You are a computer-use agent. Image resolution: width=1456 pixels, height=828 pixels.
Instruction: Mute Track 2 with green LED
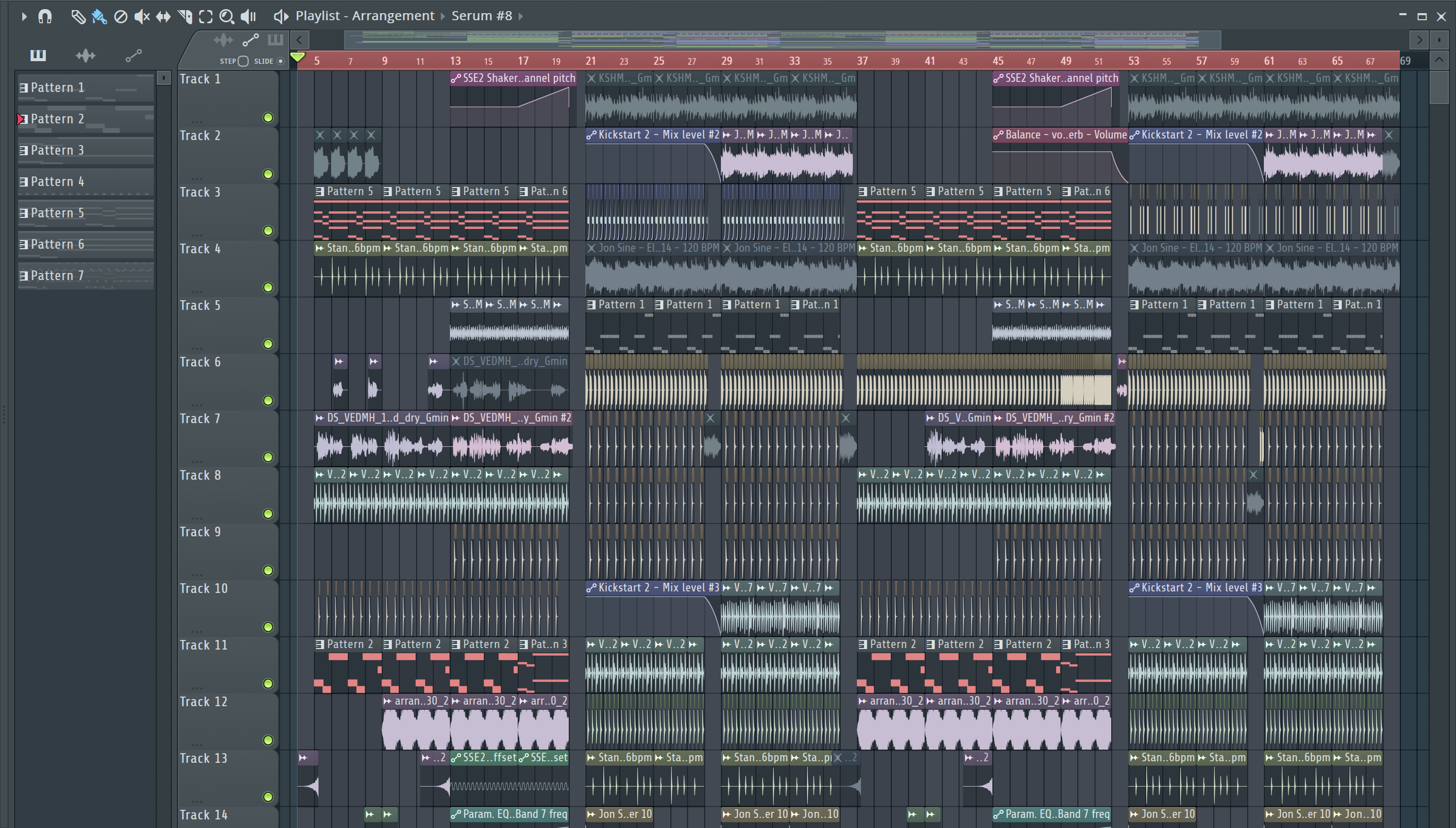tap(268, 174)
